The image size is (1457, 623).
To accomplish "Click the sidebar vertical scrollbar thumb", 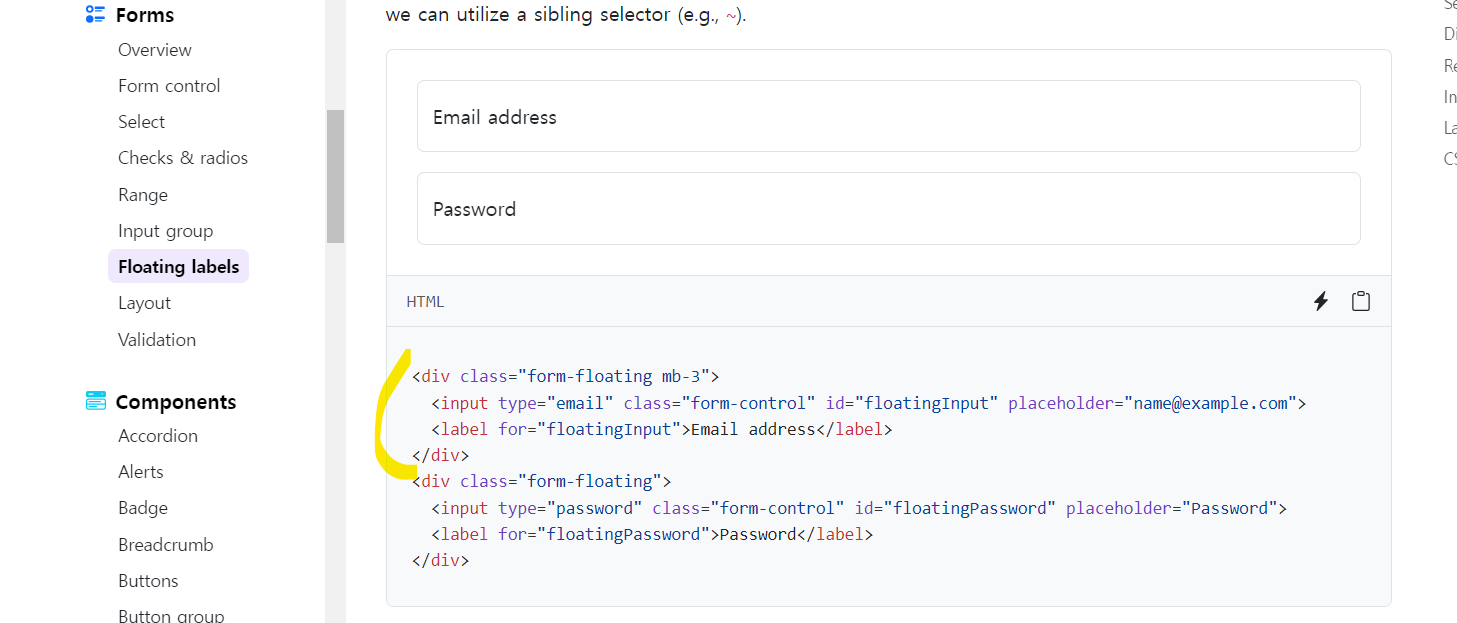I will pos(335,176).
